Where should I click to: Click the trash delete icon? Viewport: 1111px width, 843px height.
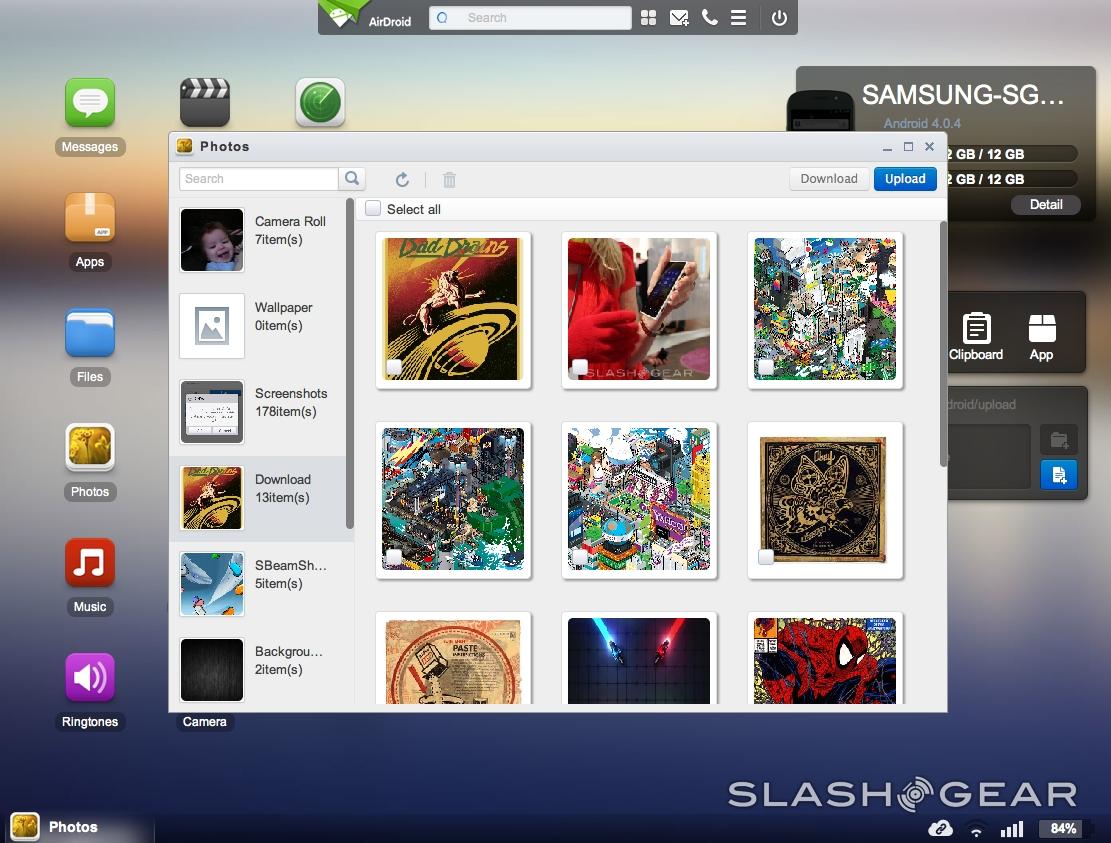[x=449, y=179]
